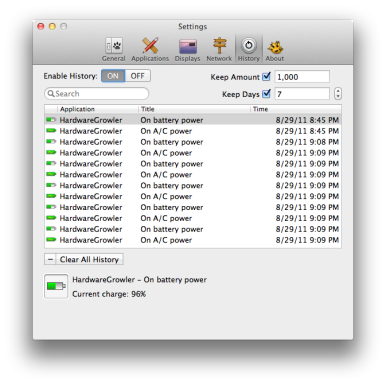The height and width of the screenshot is (385, 386).
Task: Click the history Search field
Action: tap(96, 94)
